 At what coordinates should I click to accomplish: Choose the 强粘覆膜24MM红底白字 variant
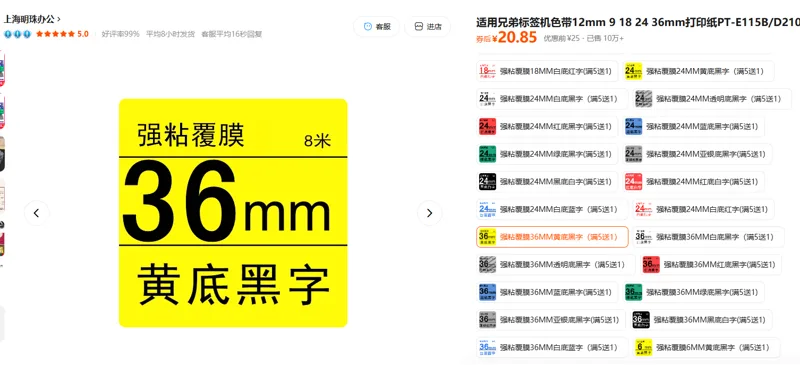(693, 181)
